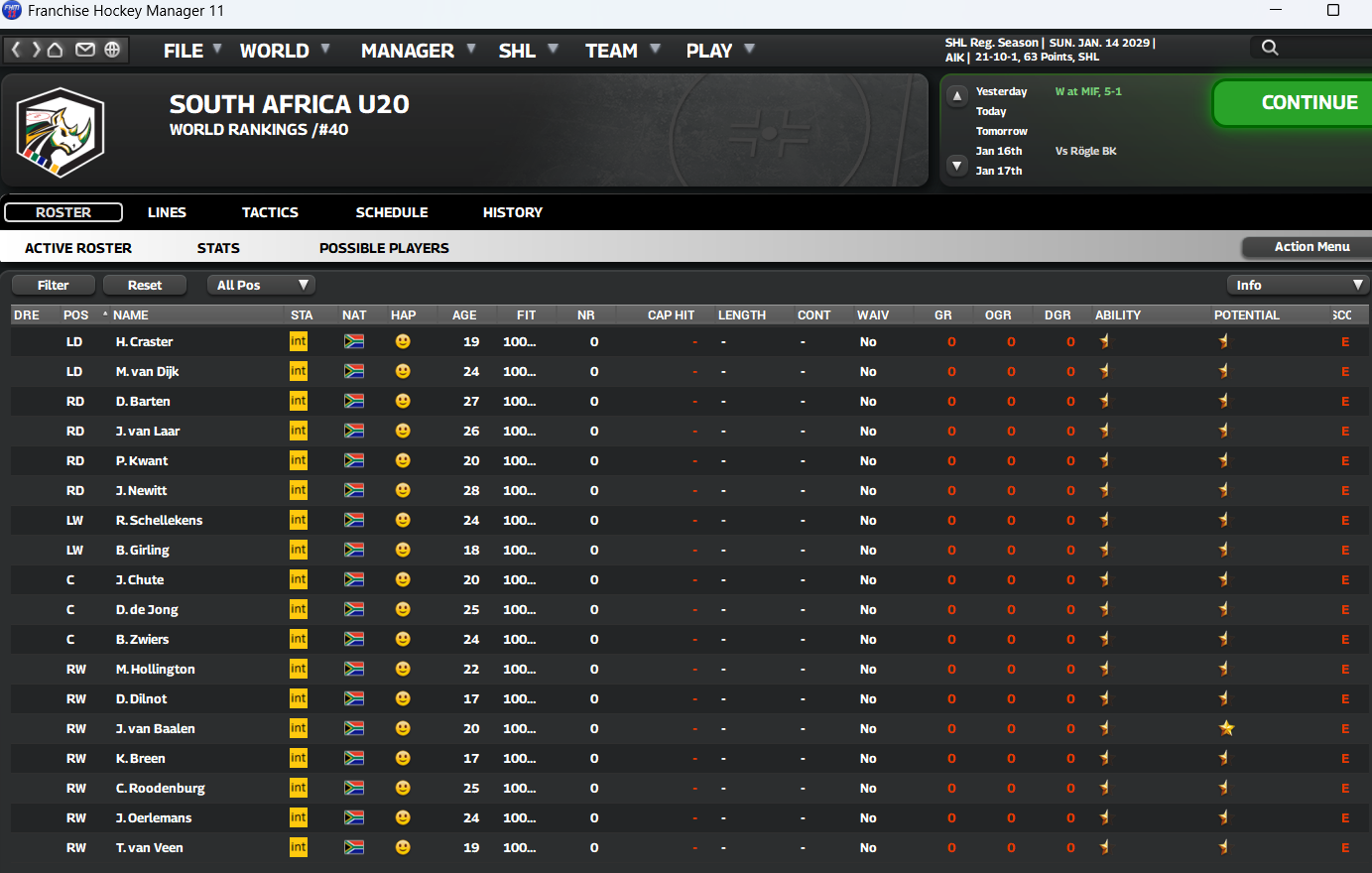This screenshot has width=1372, height=873.
Task: Click the back navigation arrow
Action: [16, 50]
